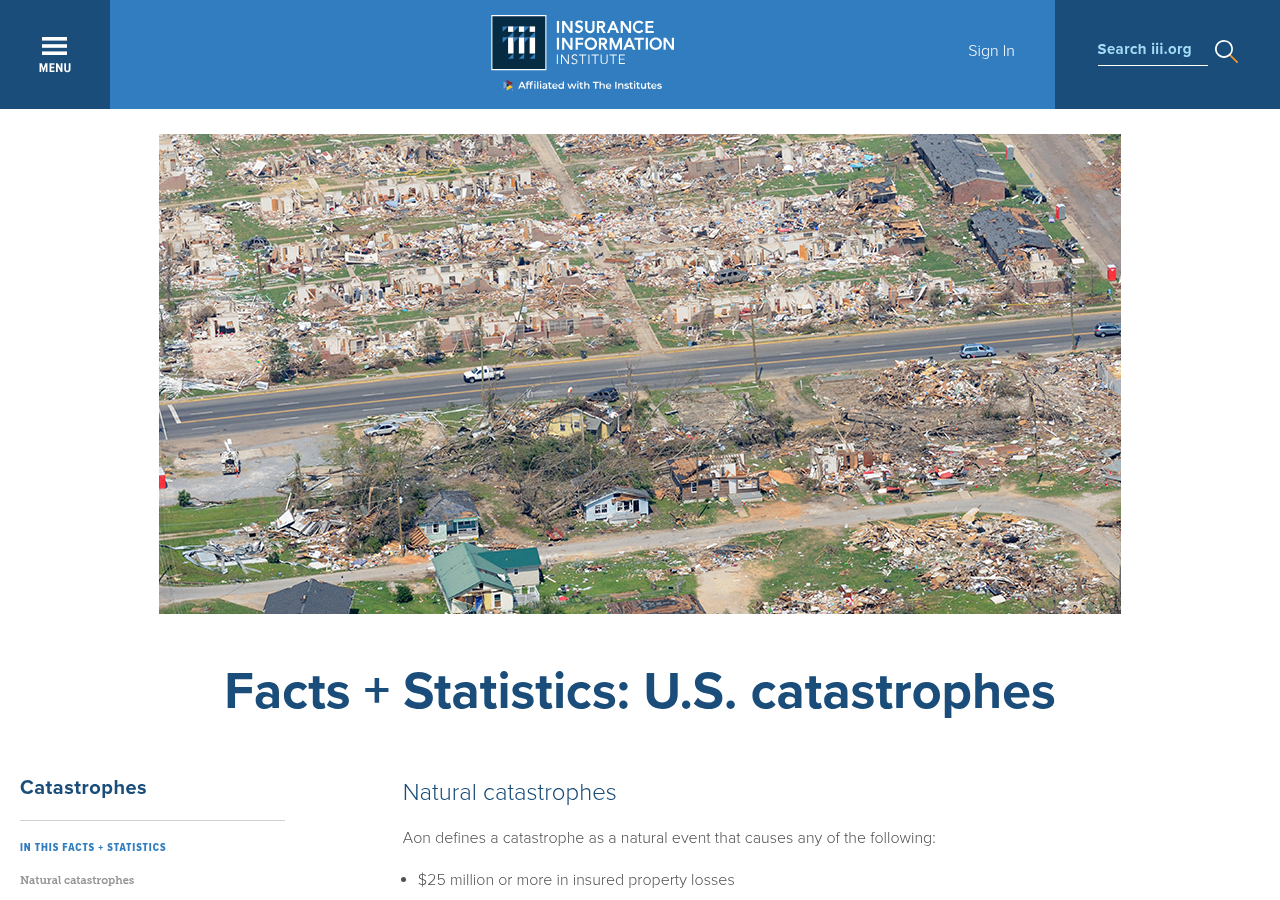Click the IN THIS FACTS + STATISTICS label
The image size is (1280, 900).
93,848
